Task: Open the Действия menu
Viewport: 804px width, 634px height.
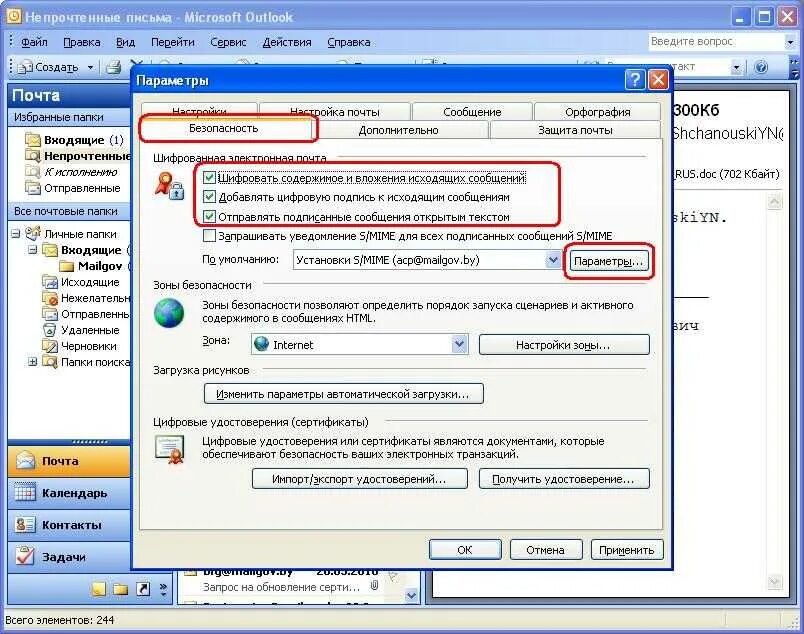Action: point(287,42)
